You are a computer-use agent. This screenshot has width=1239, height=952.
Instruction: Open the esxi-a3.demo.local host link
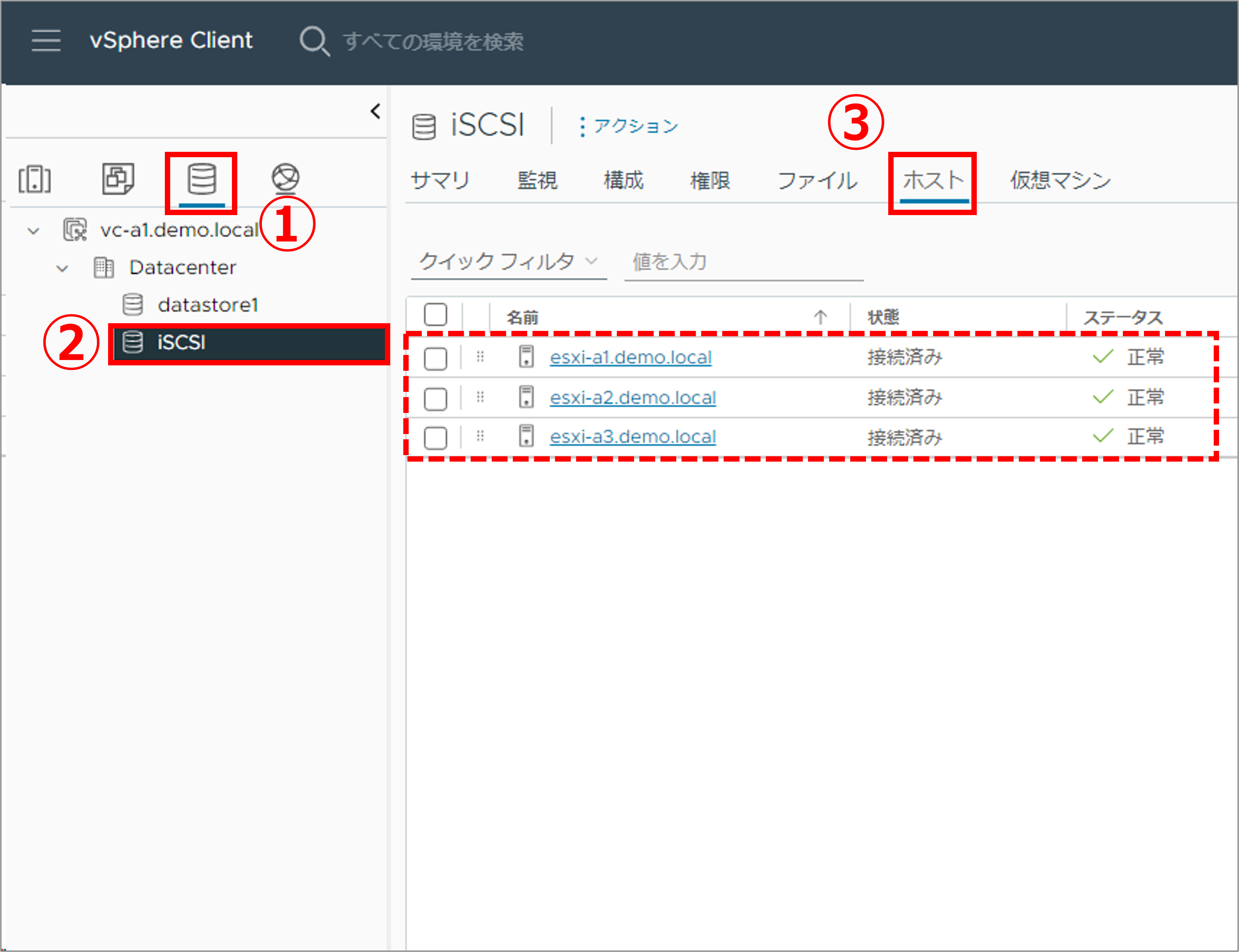[x=633, y=437]
